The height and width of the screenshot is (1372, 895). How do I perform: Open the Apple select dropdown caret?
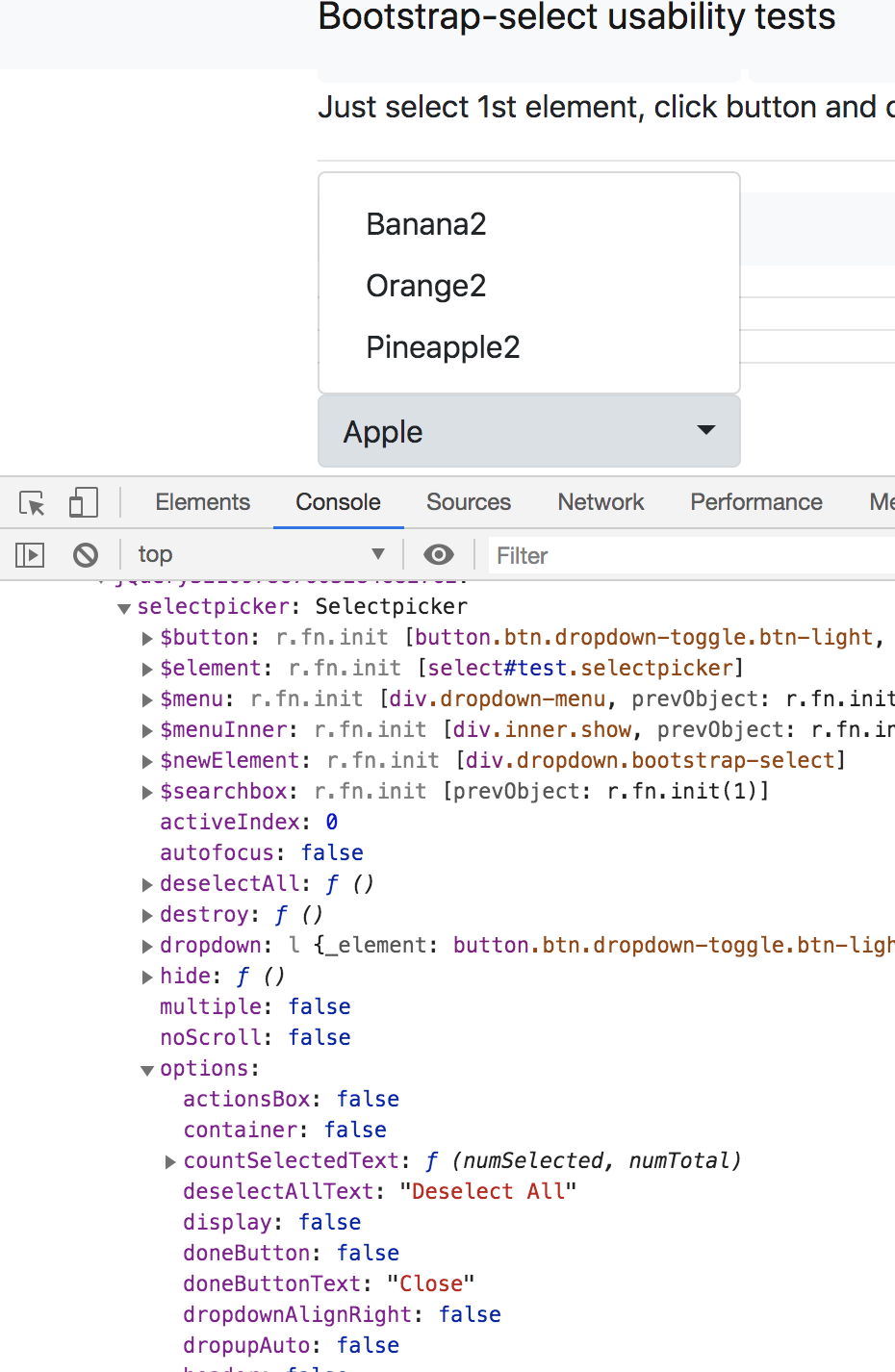click(x=705, y=430)
